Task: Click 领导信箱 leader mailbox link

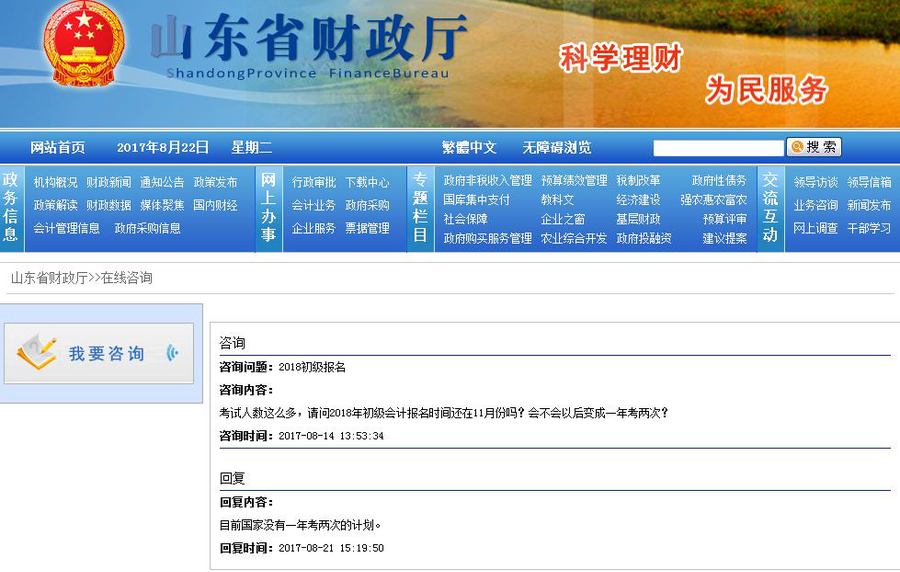Action: point(869,182)
